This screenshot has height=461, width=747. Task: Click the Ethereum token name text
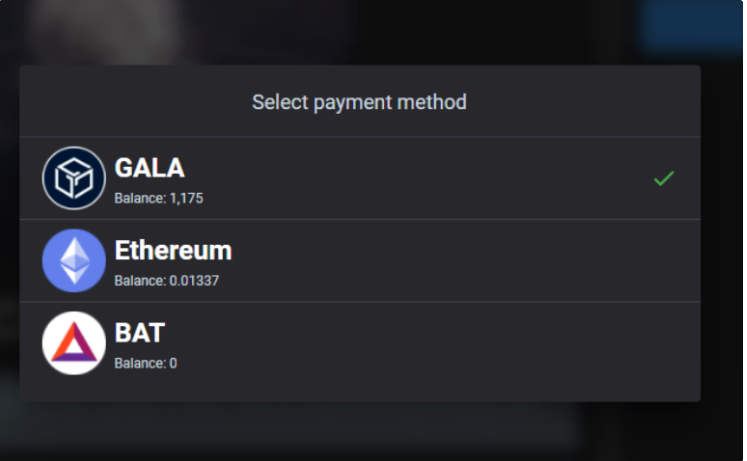coord(173,251)
